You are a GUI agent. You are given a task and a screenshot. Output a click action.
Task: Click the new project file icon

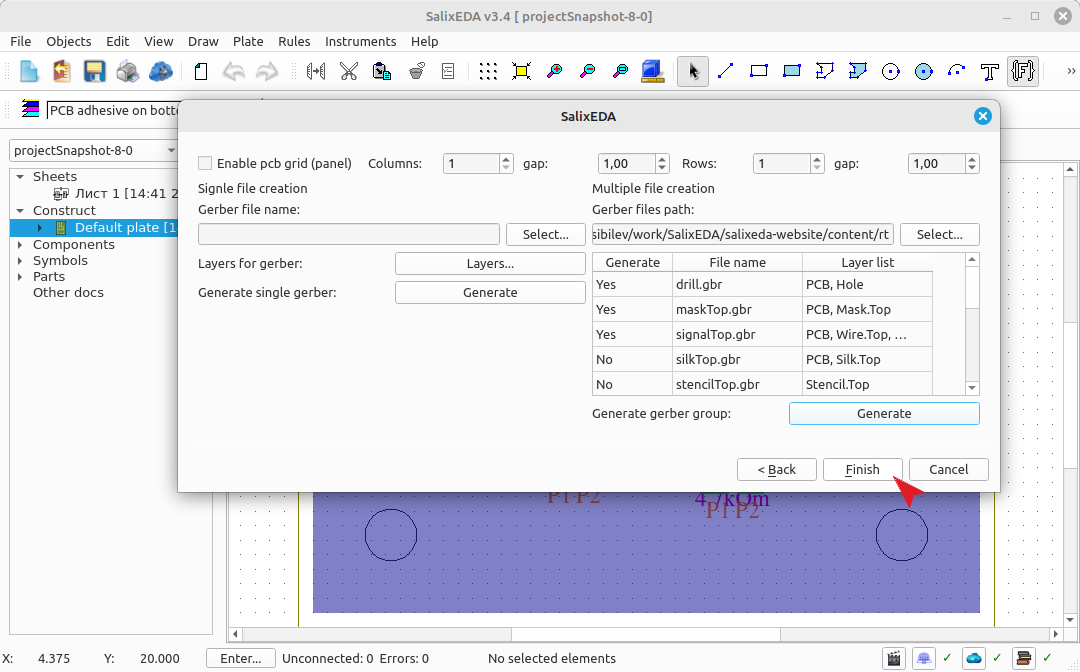(29, 71)
